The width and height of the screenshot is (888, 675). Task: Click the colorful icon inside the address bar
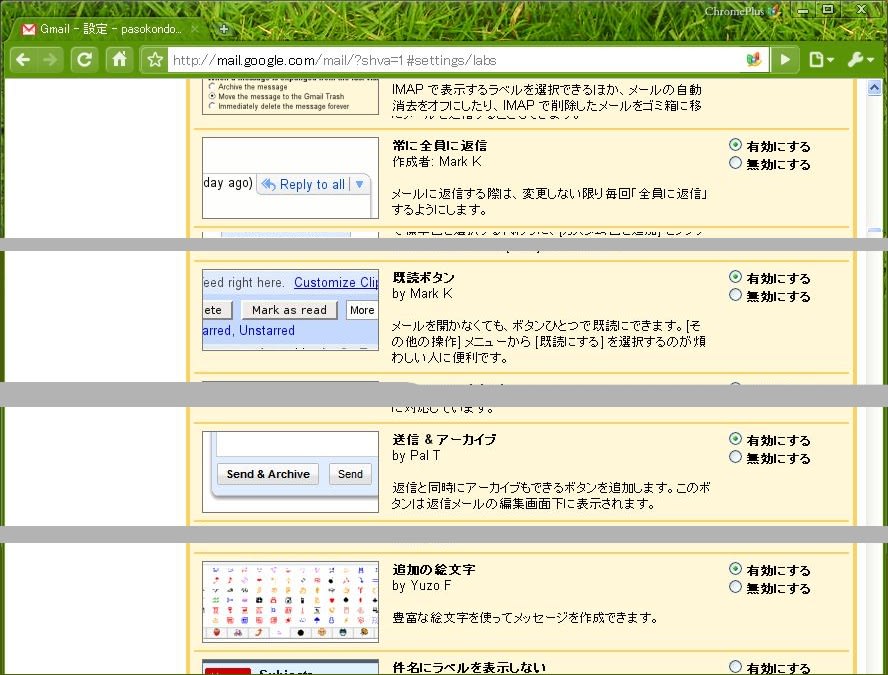click(754, 60)
